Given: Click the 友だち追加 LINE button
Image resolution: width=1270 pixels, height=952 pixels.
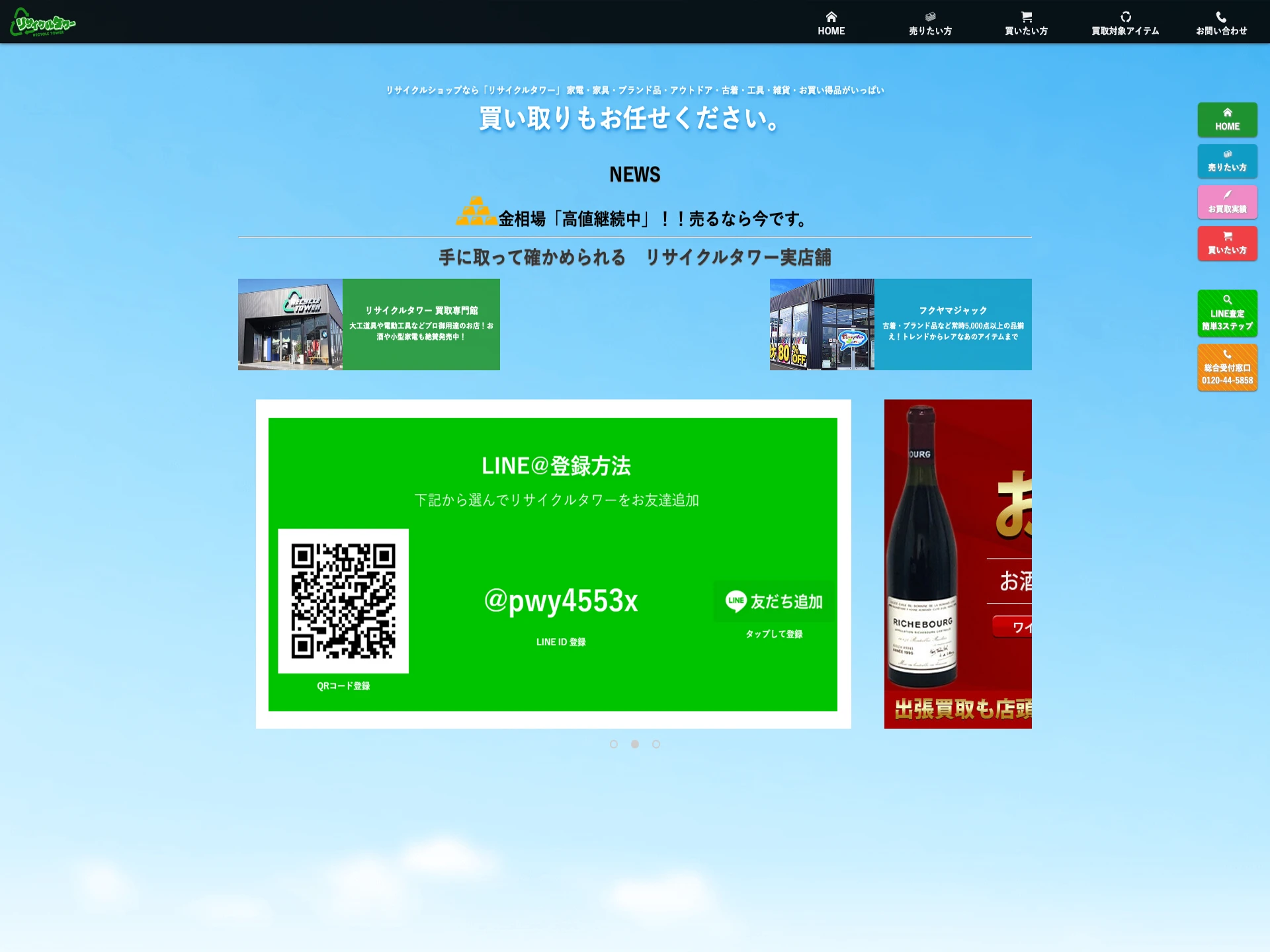Looking at the screenshot, I should pos(774,601).
